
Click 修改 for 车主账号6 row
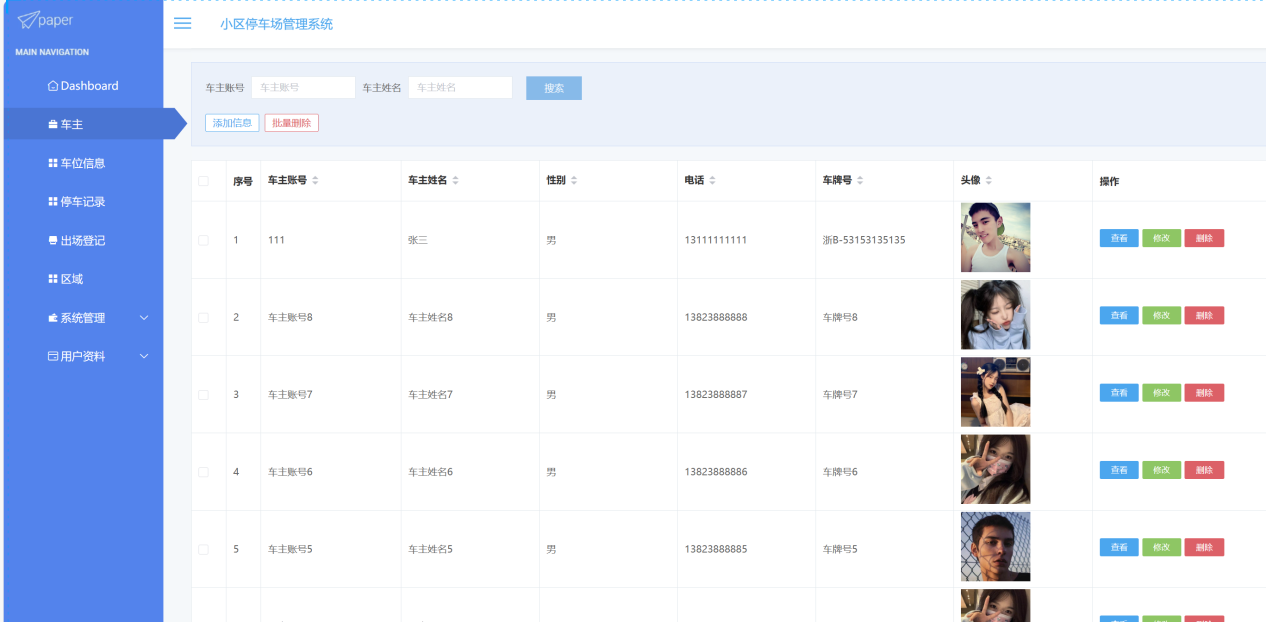[x=1162, y=470]
